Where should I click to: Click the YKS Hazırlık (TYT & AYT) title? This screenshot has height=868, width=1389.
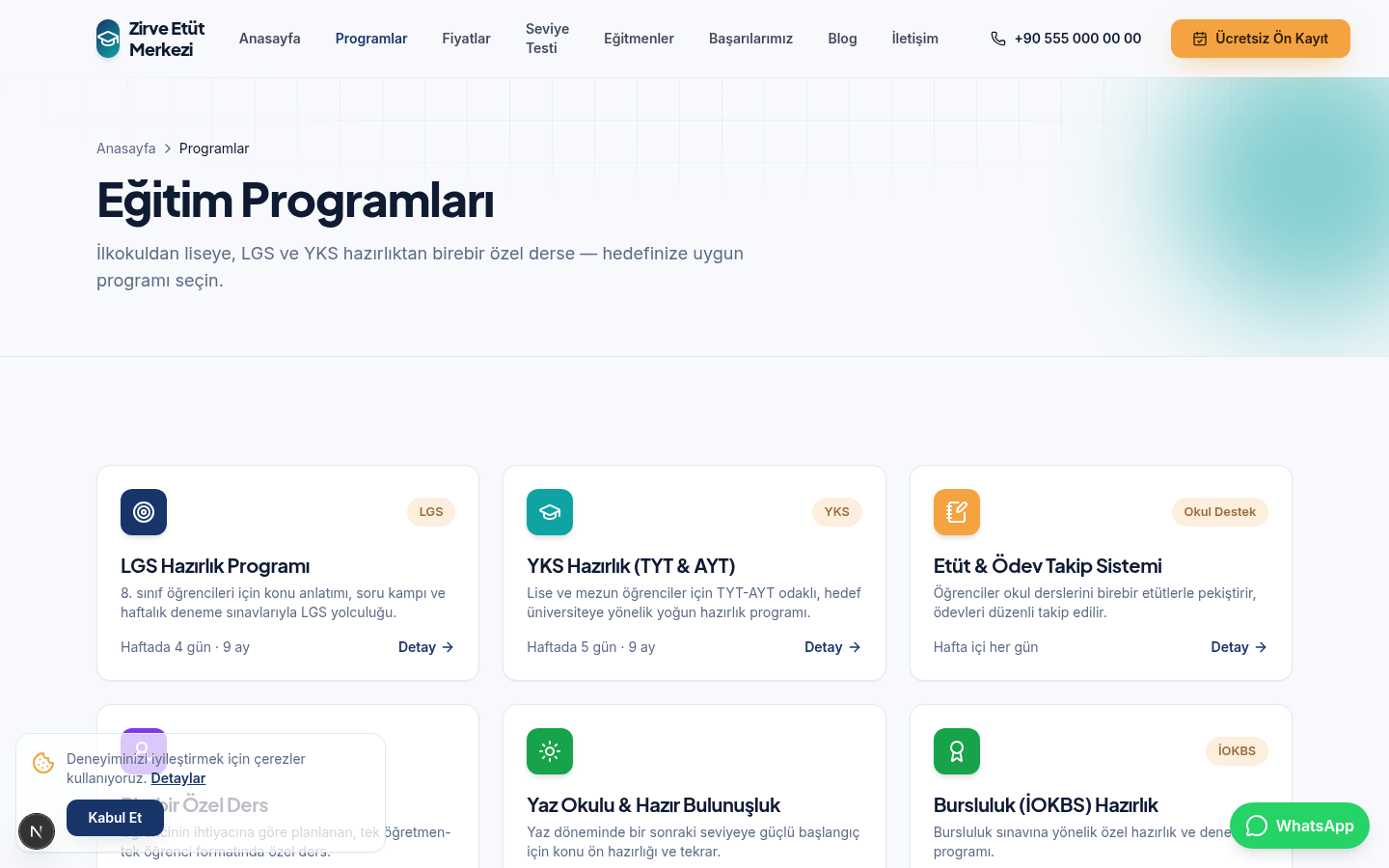631,566
